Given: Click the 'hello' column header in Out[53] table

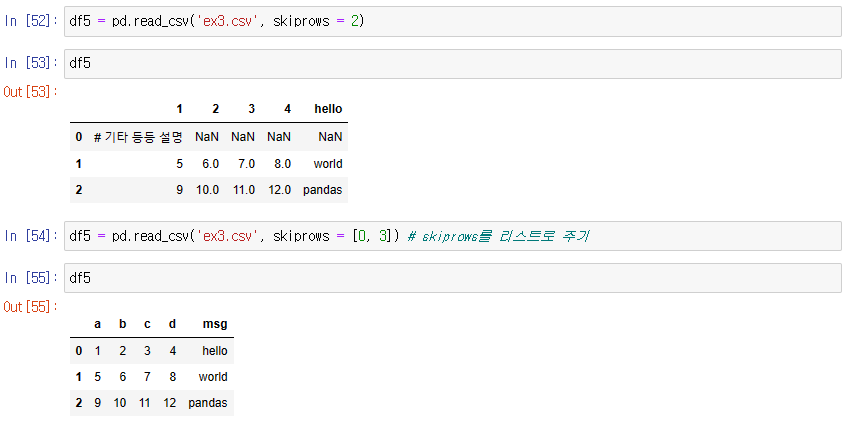Looking at the screenshot, I should [x=328, y=109].
